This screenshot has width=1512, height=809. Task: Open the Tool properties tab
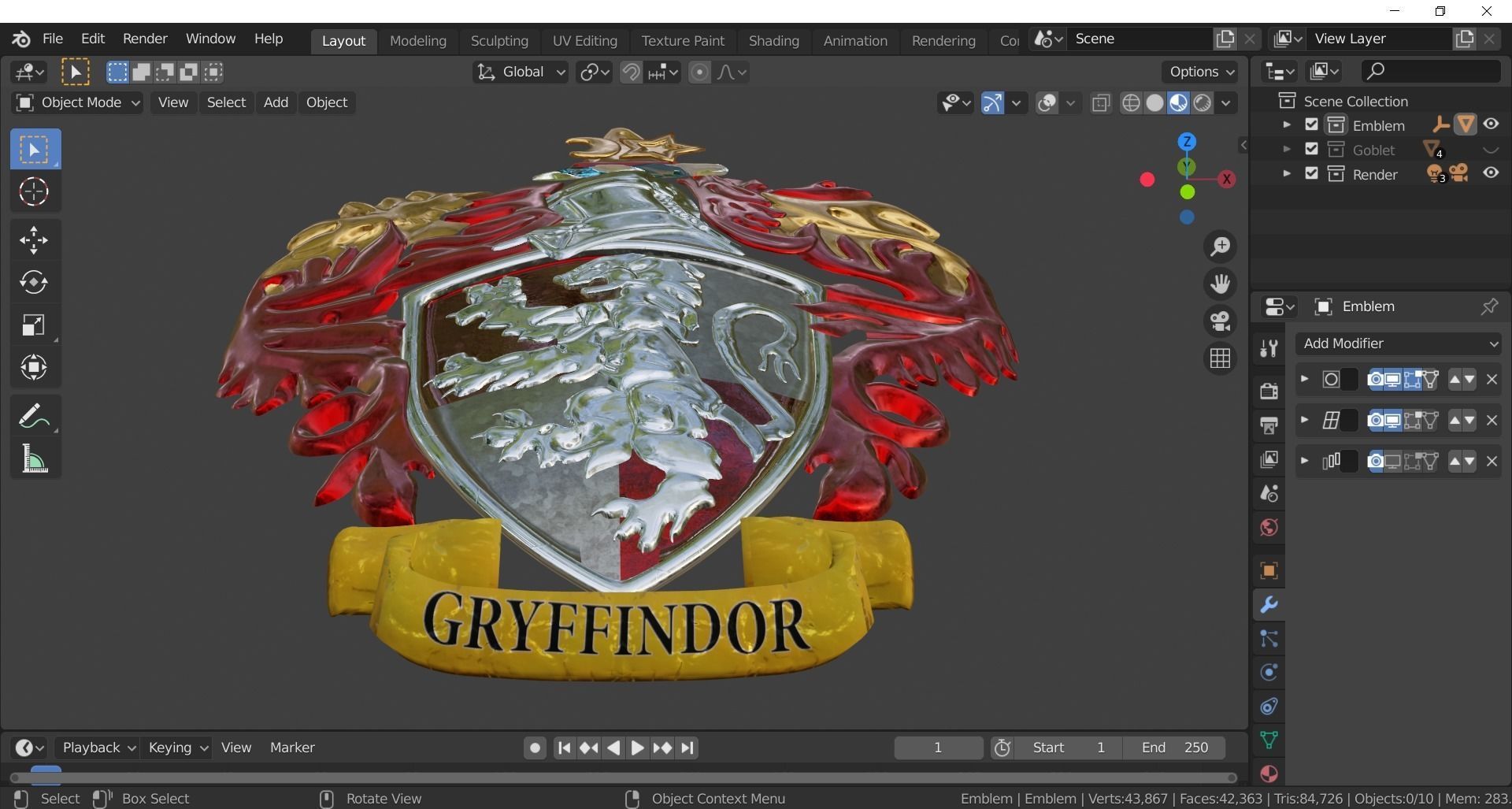[x=1269, y=349]
